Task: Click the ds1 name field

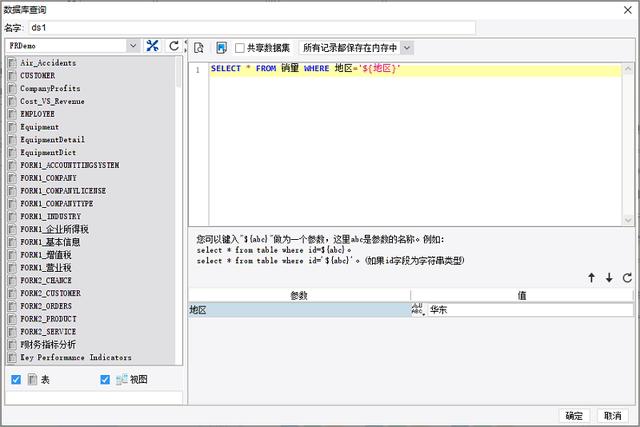Action: point(252,28)
